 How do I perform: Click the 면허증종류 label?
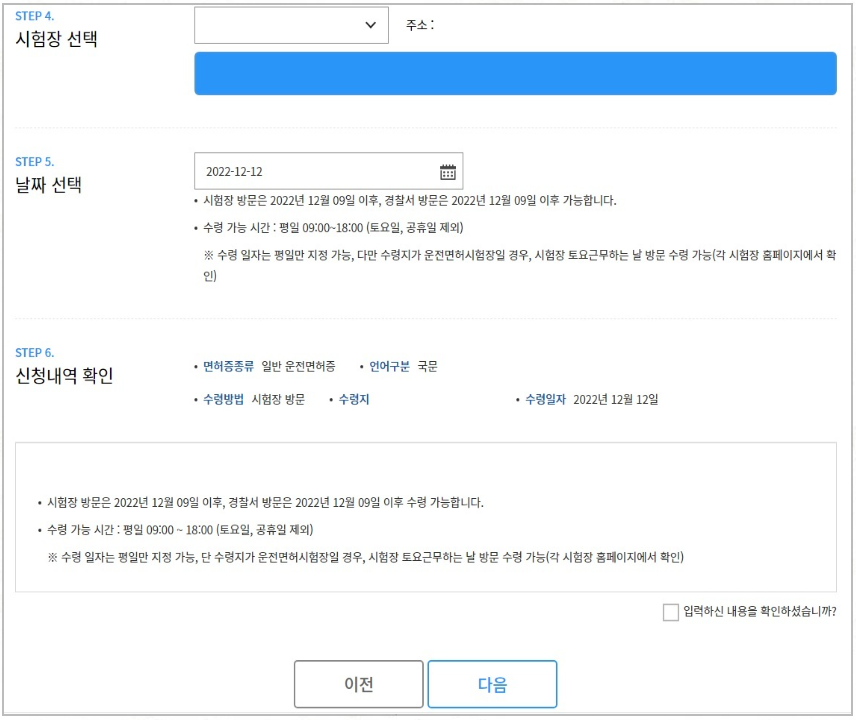pos(229,366)
